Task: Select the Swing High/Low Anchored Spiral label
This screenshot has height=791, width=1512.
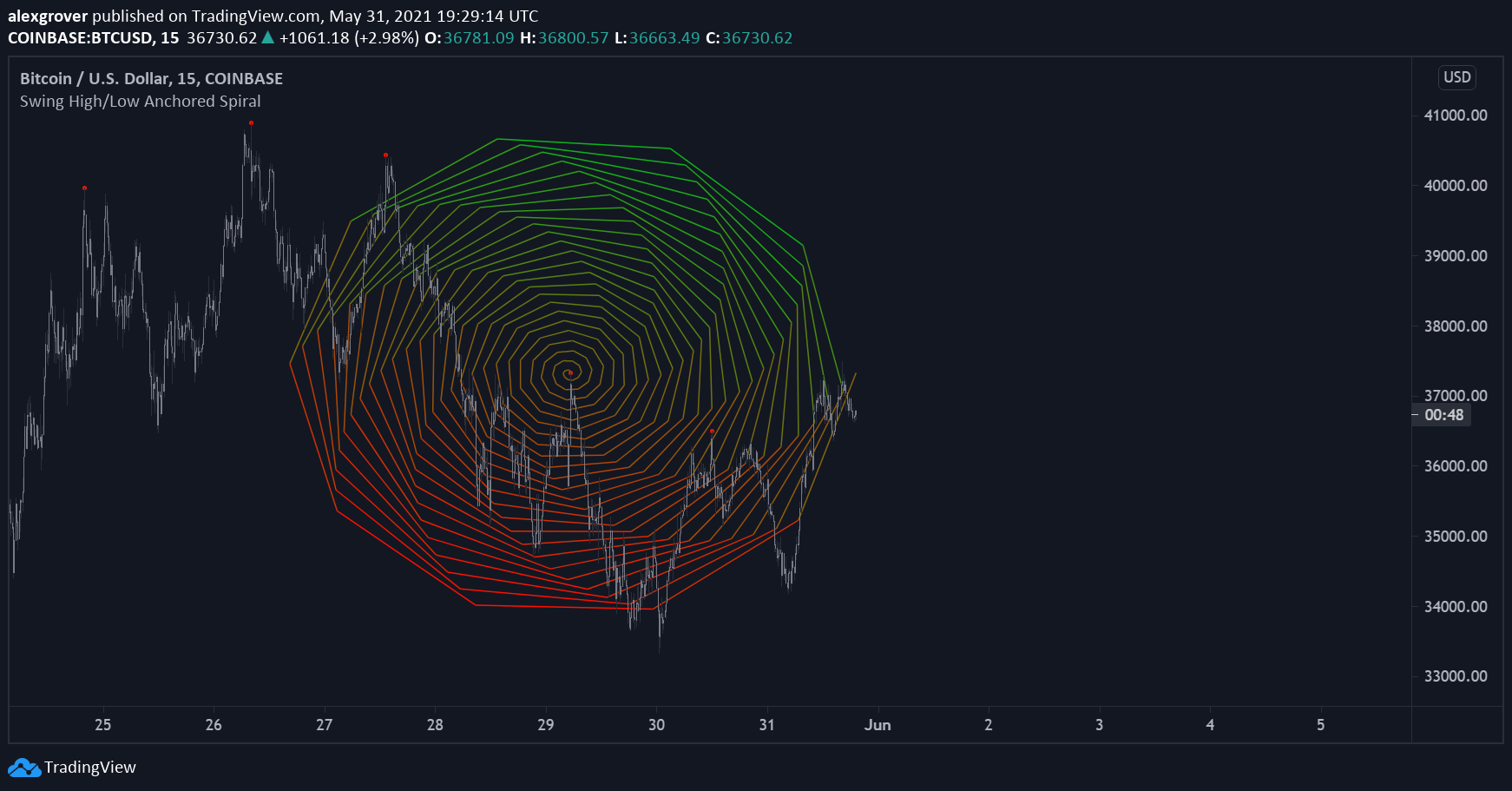Action: [x=141, y=102]
